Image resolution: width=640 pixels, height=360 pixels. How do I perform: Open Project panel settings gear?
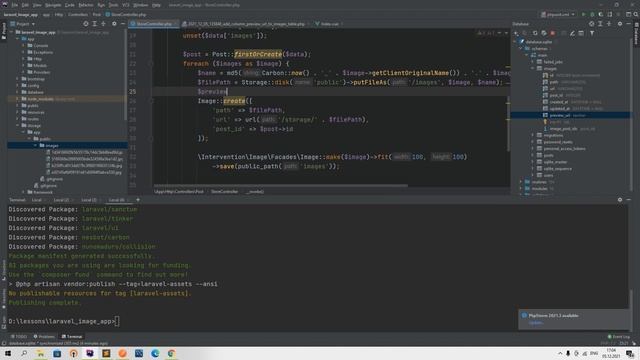[114, 24]
